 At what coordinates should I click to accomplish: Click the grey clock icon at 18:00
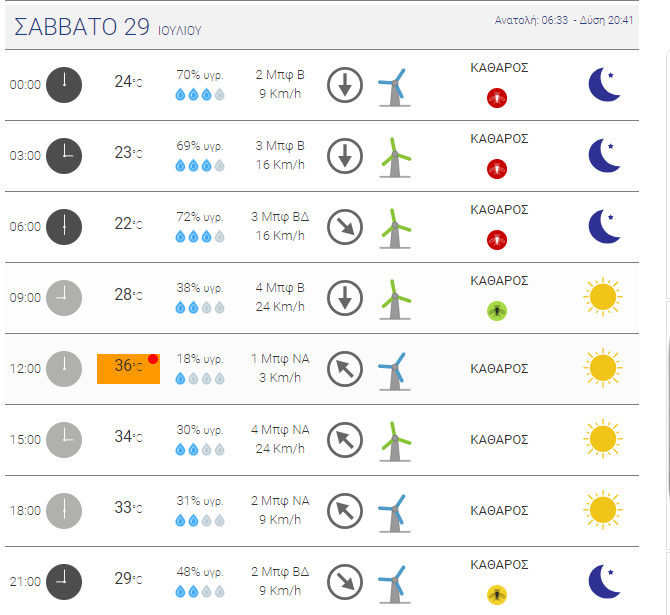point(64,511)
